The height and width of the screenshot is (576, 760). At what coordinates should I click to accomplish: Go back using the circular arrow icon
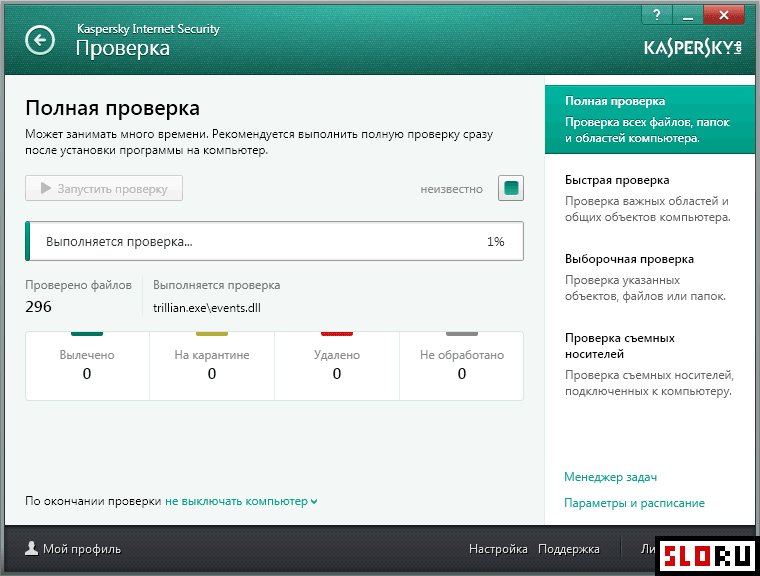pos(40,40)
